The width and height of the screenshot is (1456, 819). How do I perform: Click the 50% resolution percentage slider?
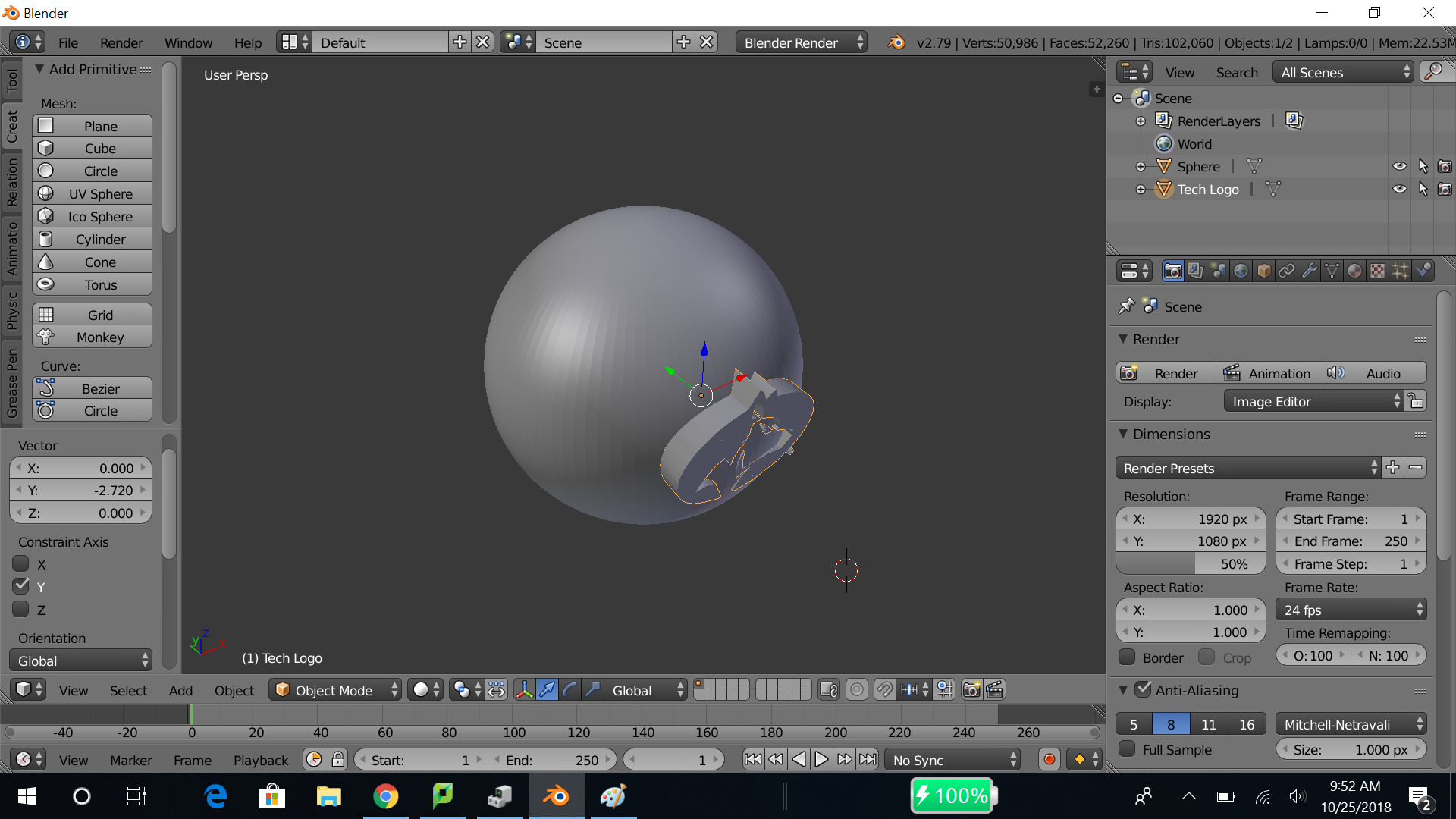(1191, 564)
